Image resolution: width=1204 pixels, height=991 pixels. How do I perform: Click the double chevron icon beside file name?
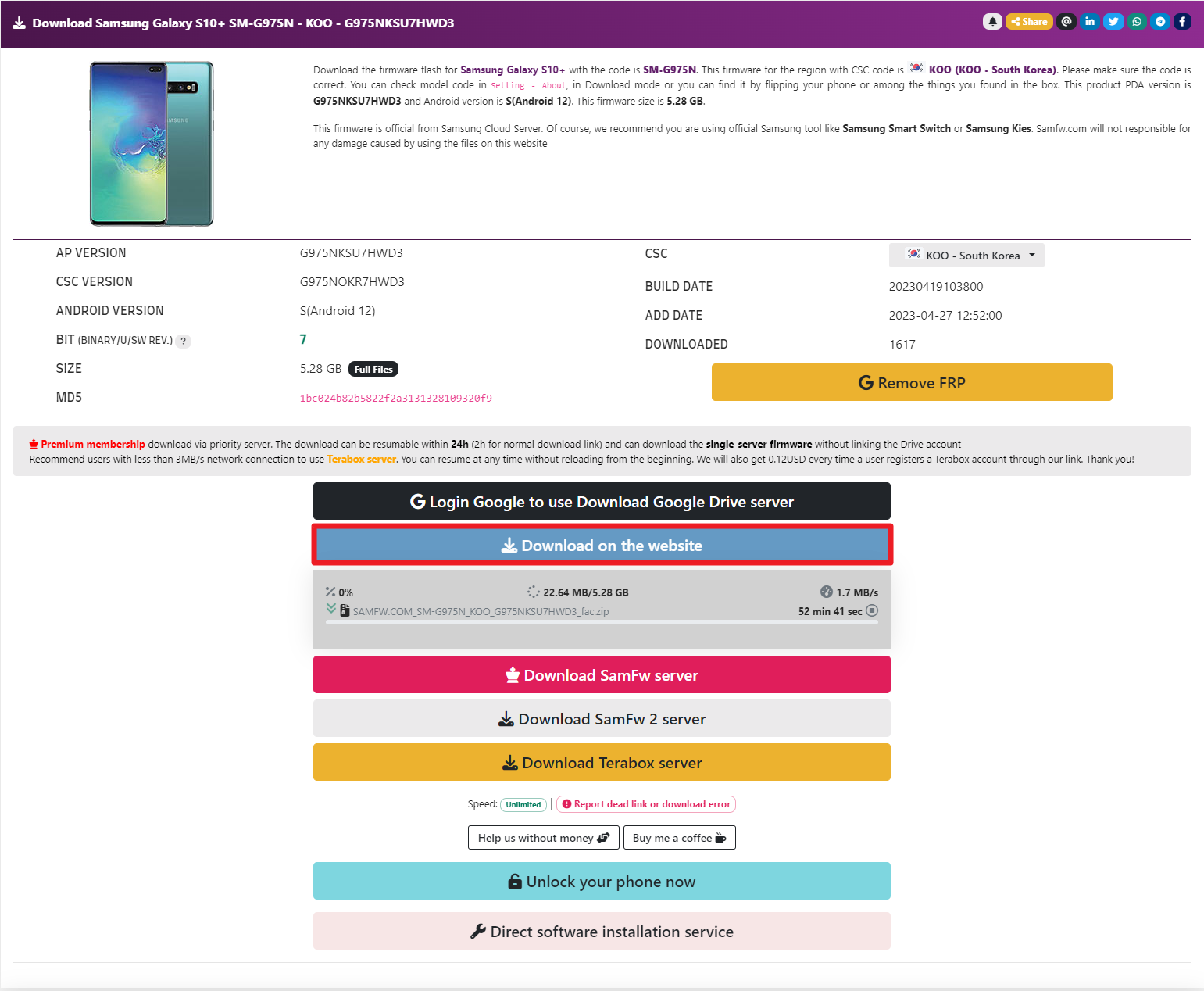[x=331, y=608]
